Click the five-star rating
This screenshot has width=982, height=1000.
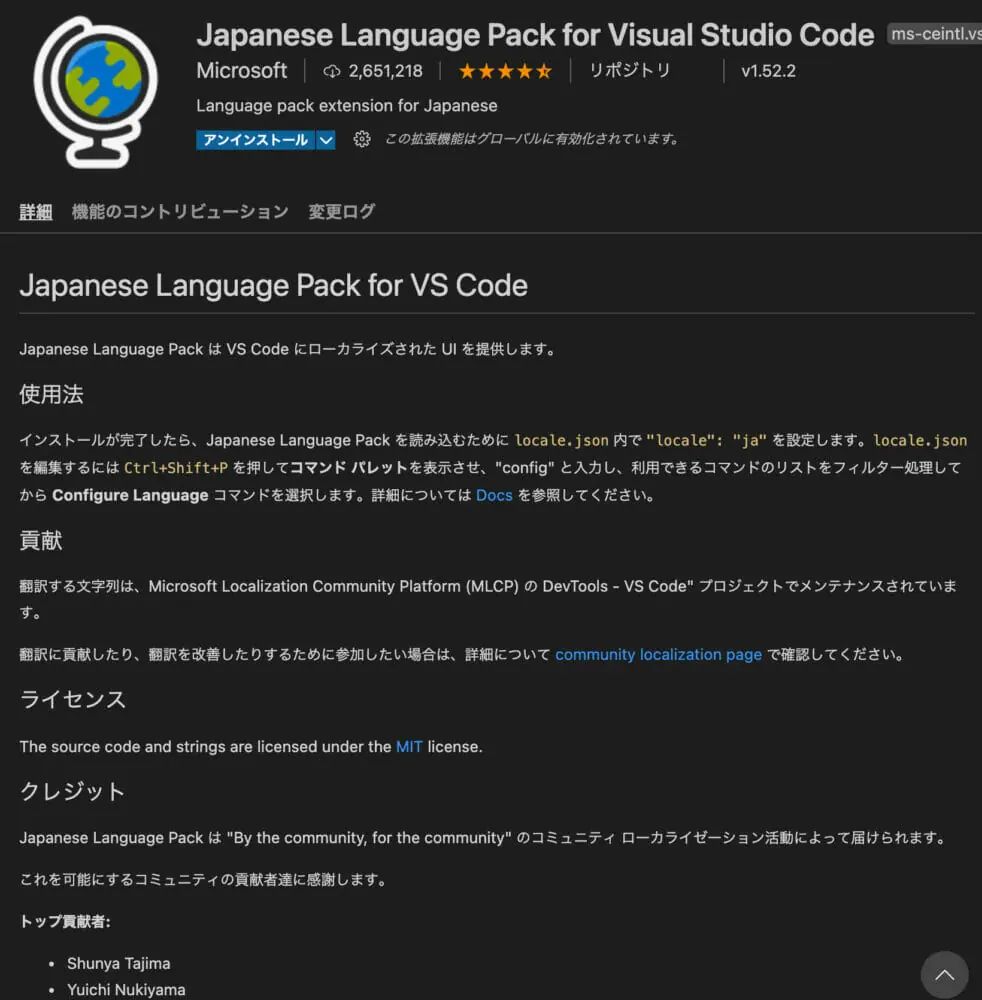(x=505, y=71)
